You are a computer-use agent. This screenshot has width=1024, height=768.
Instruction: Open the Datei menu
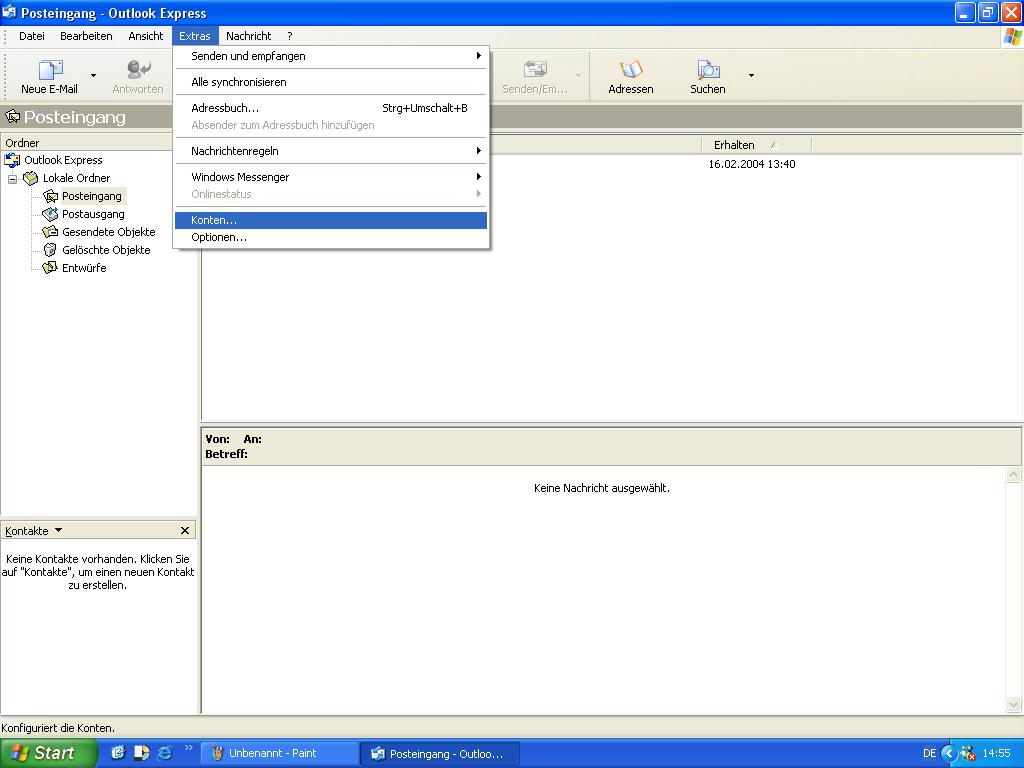(x=31, y=36)
